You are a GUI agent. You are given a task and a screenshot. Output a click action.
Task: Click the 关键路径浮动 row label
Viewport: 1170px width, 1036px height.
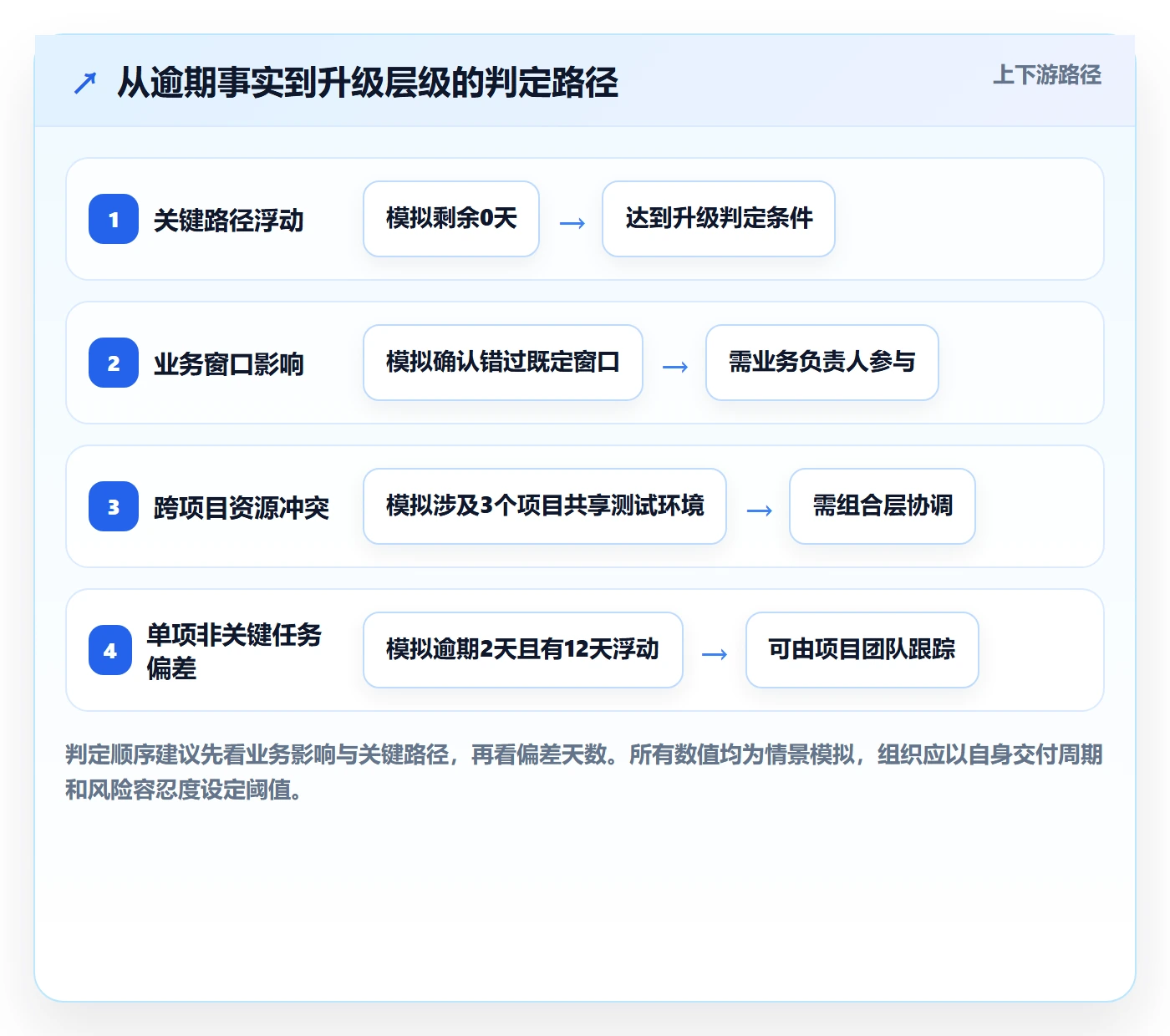pyautogui.click(x=229, y=221)
